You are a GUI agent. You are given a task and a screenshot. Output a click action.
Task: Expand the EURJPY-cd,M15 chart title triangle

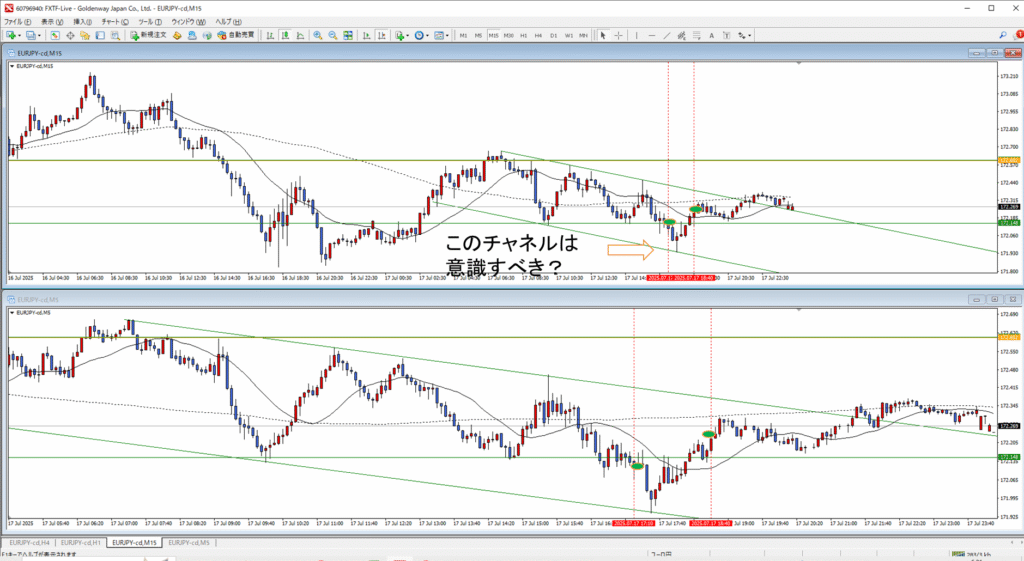click(12, 66)
